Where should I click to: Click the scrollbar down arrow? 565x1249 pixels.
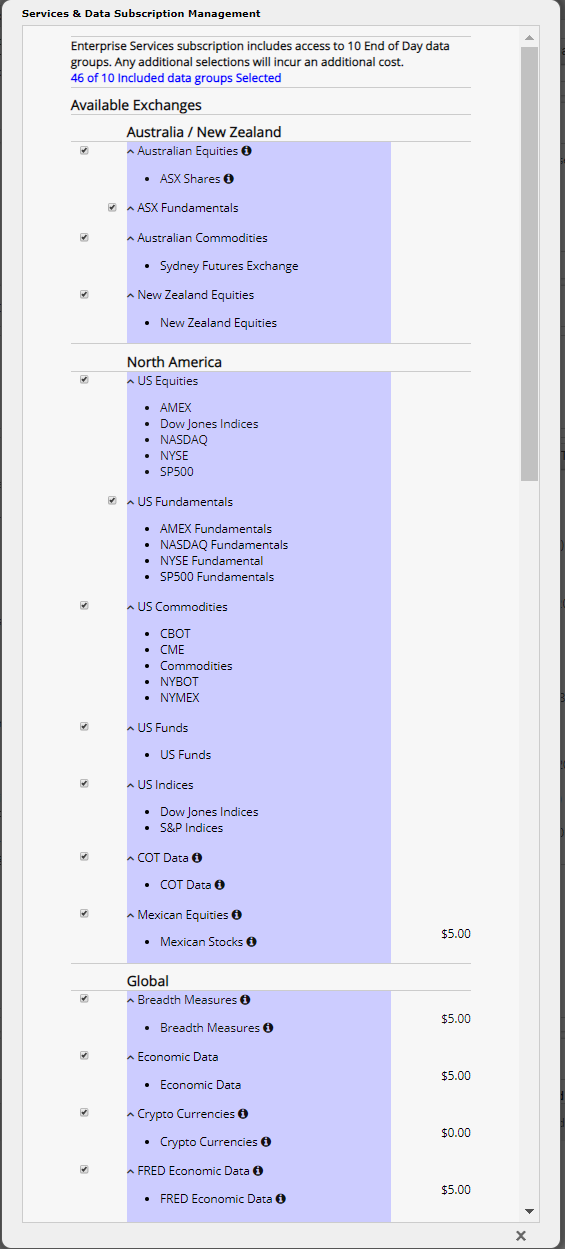click(529, 1212)
